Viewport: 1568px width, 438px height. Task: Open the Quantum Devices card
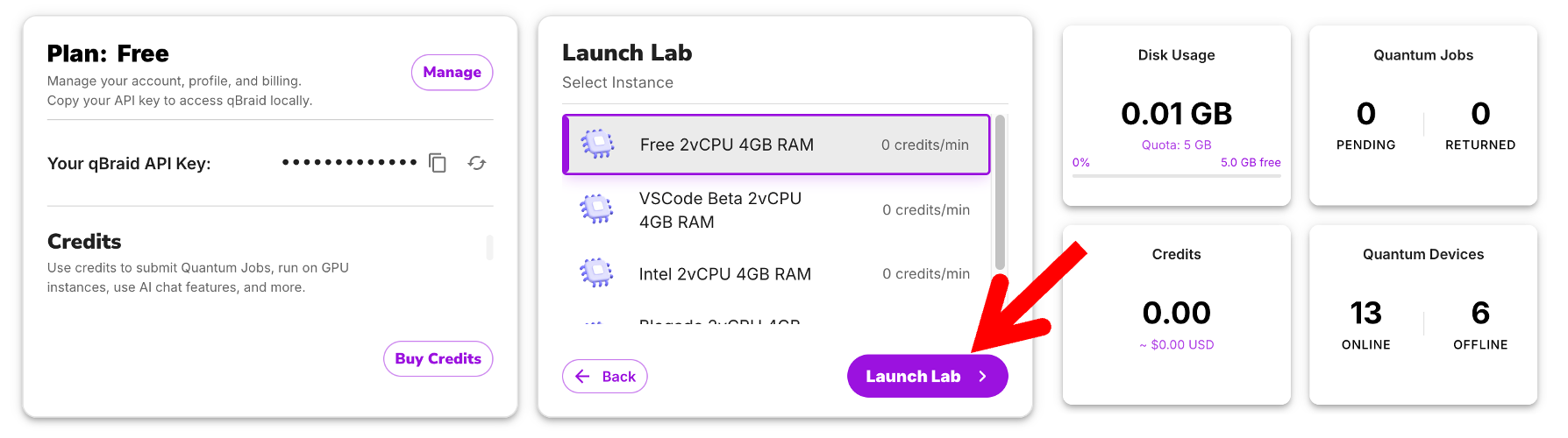click(x=1422, y=314)
